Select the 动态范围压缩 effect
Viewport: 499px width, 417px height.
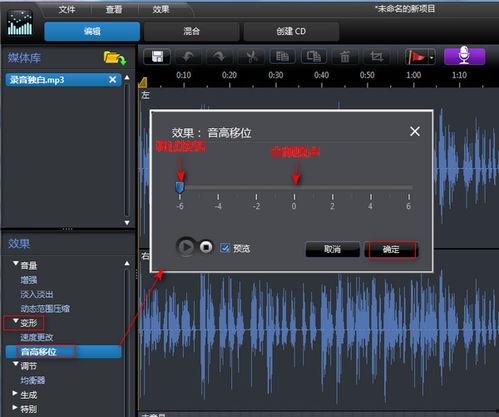(45, 308)
